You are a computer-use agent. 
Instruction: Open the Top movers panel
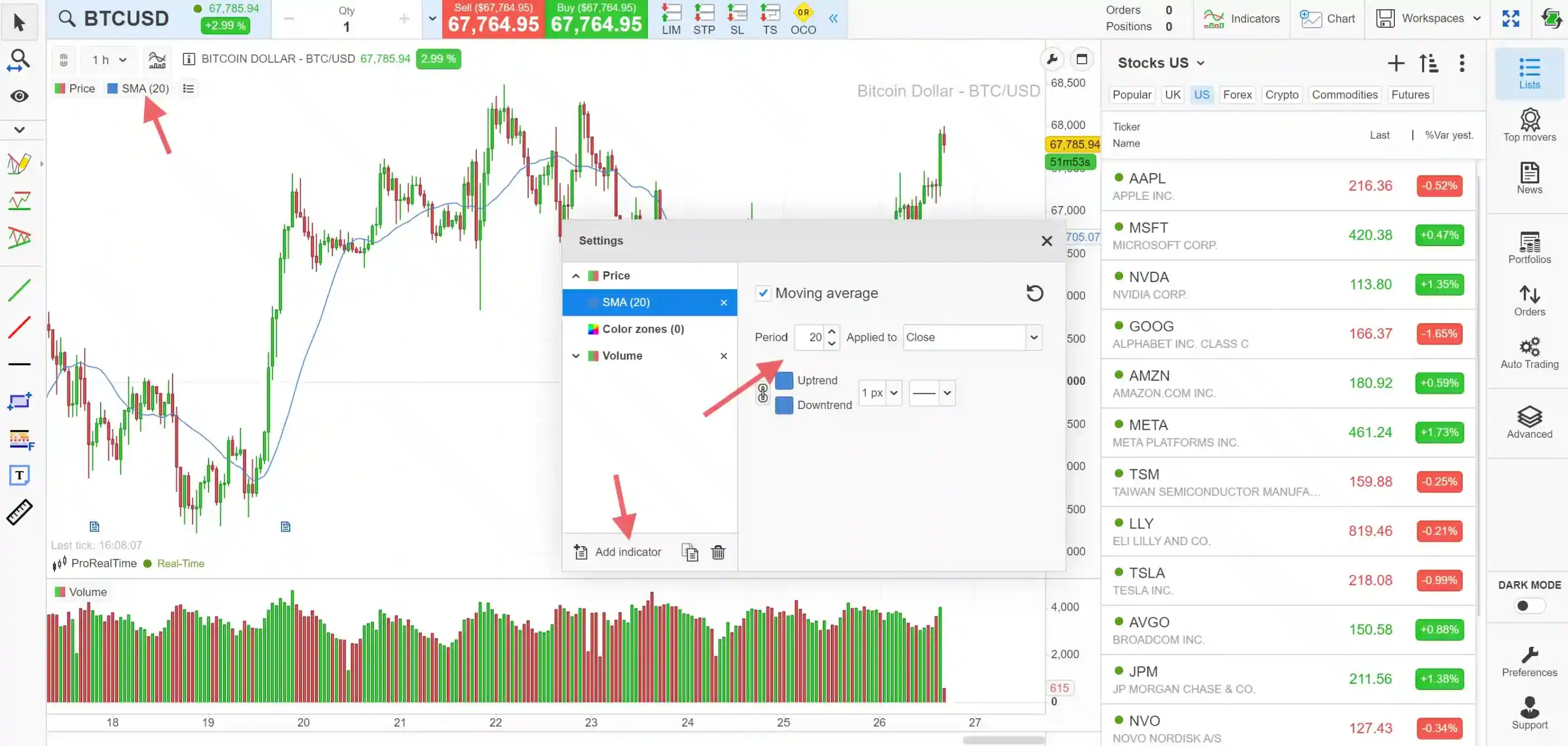[x=1529, y=125]
